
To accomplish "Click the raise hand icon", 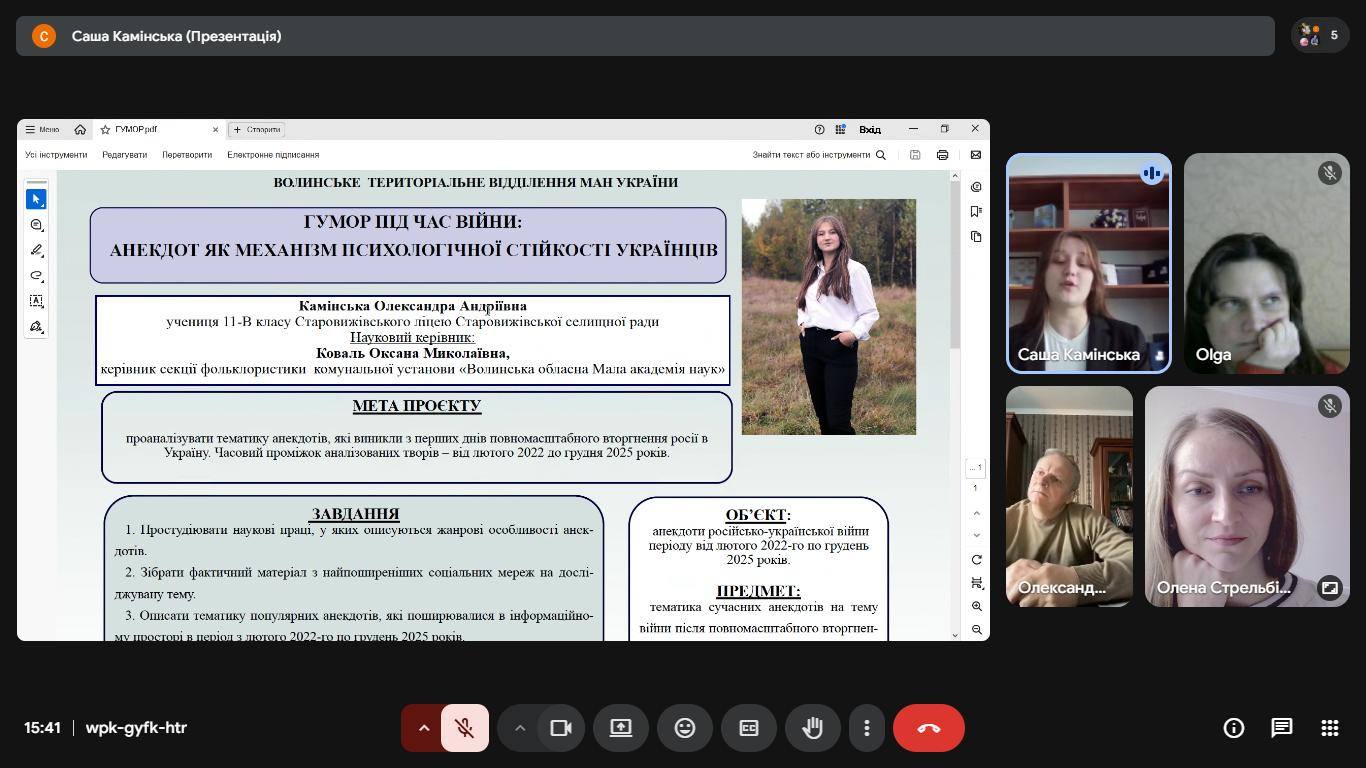I will [812, 728].
